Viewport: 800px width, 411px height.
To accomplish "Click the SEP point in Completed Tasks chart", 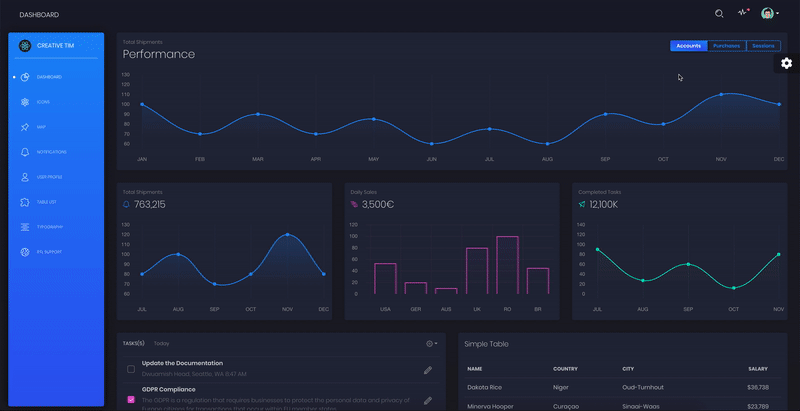I will [688, 264].
